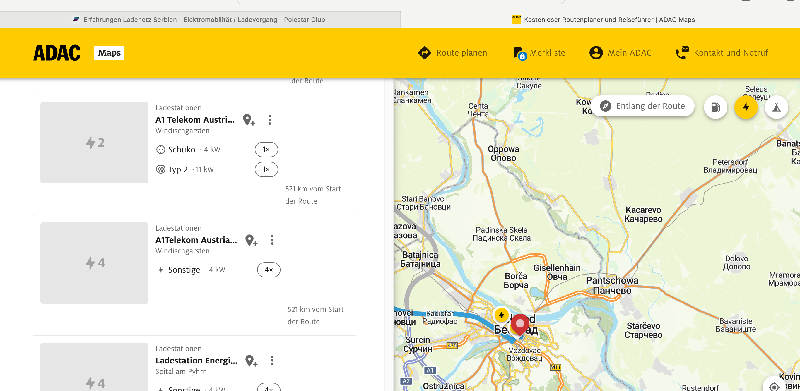Click the yellow charging marker on the map
This screenshot has height=391, width=800.
tap(501, 314)
